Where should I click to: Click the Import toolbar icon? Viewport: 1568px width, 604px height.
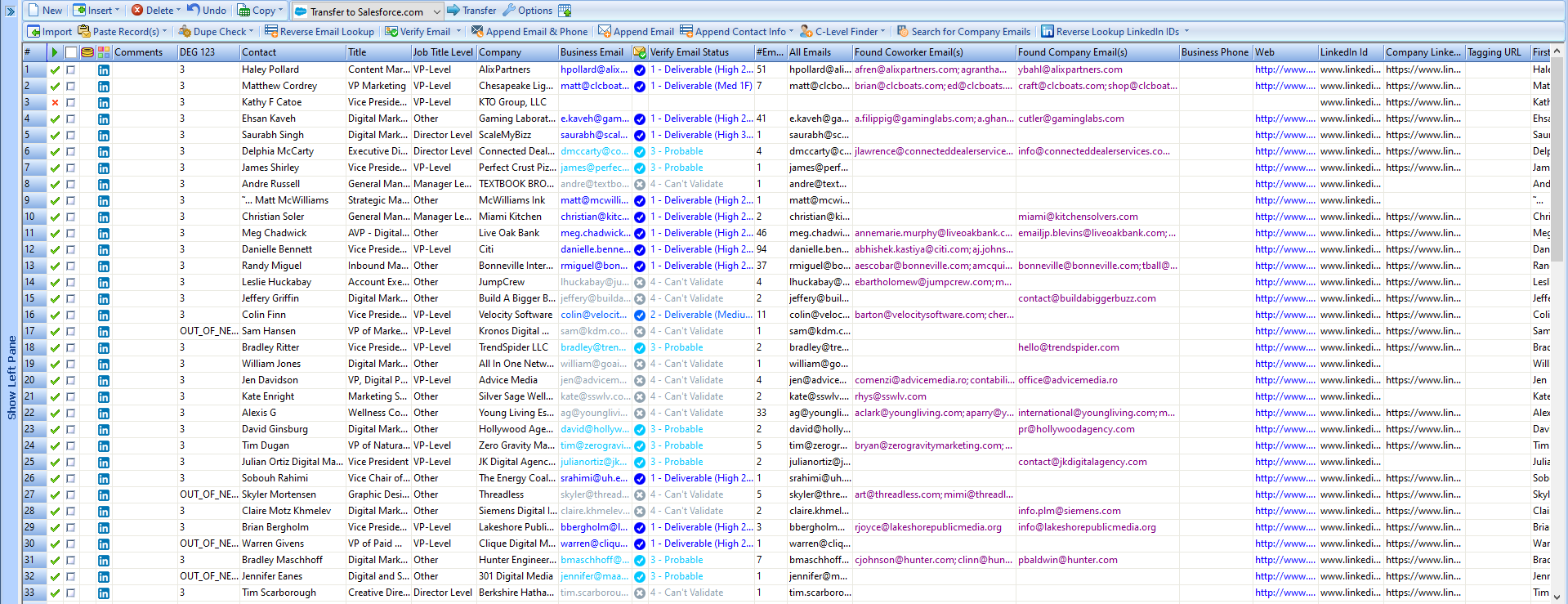[50, 32]
